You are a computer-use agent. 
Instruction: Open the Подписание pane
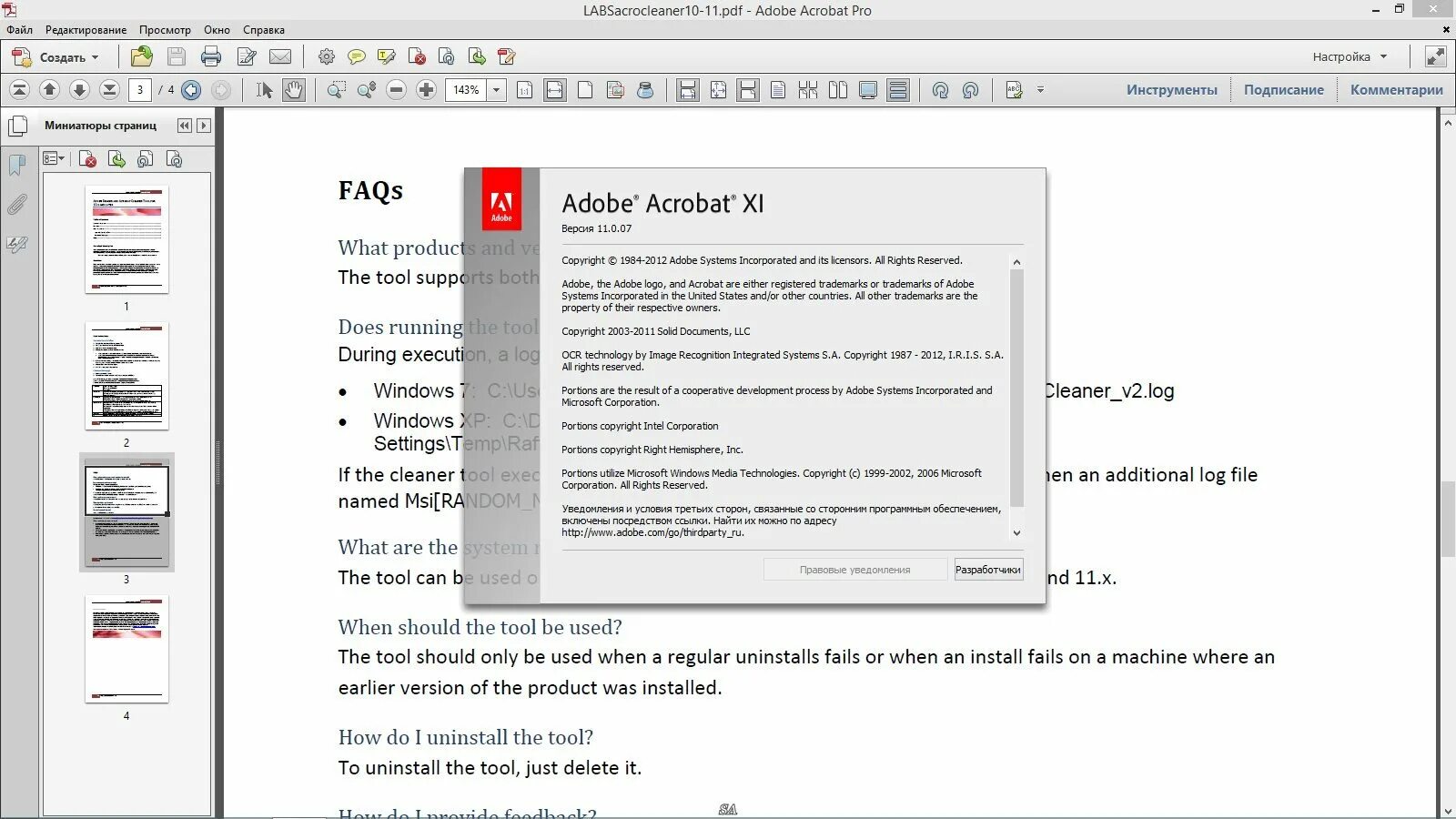click(x=1283, y=89)
